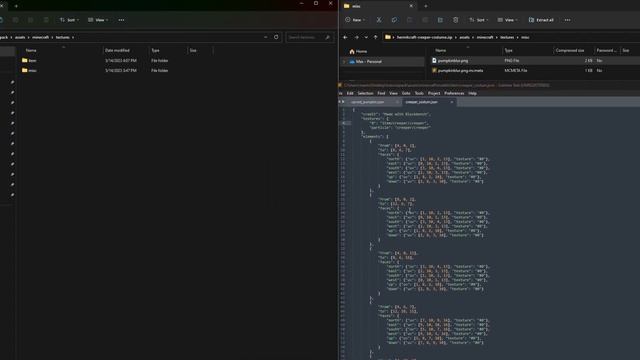Select the pumpkinblur.png.mcmeta file

pyautogui.click(x=460, y=70)
